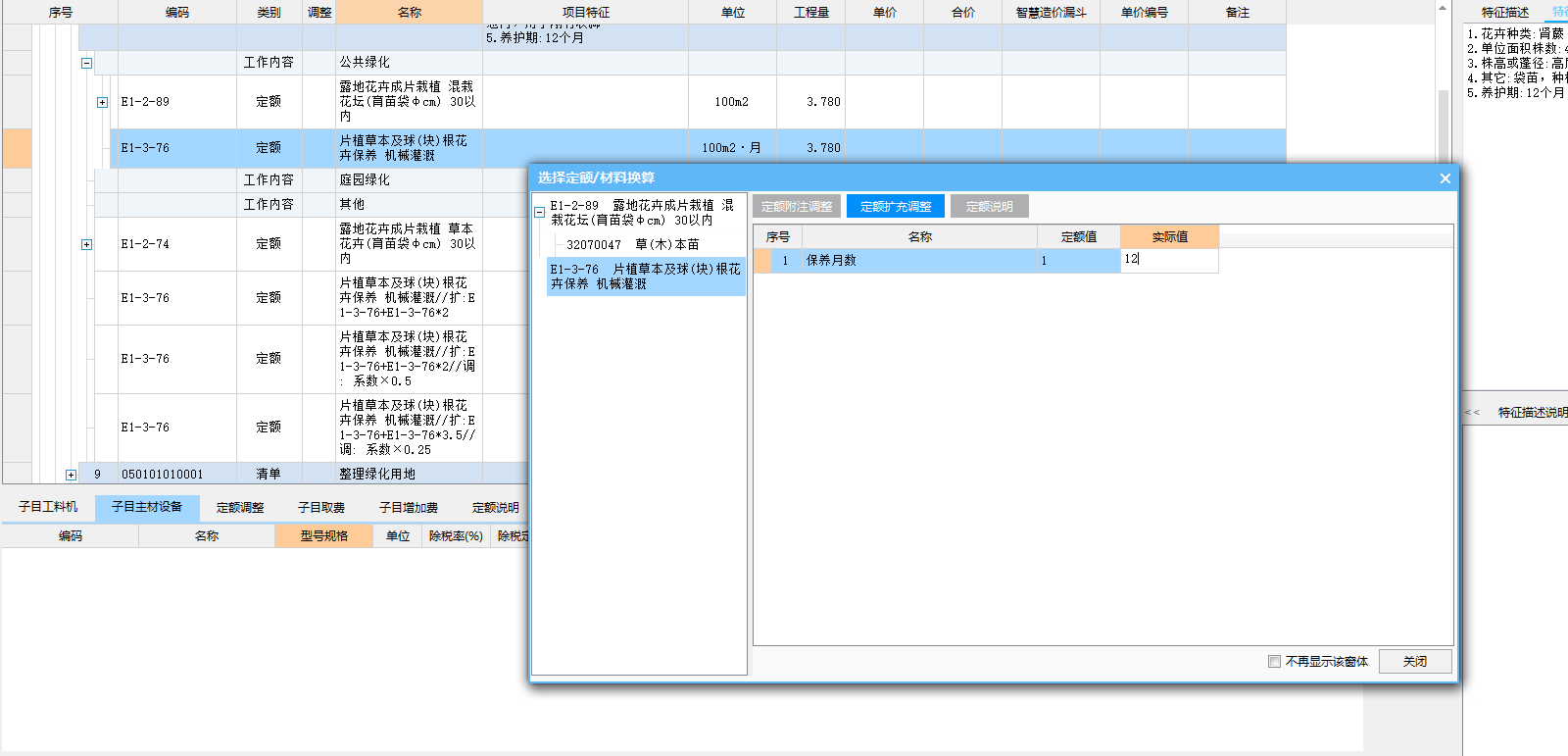The width and height of the screenshot is (1568, 756).
Task: Click unit cell 100m2·月 in highlighted row
Action: 731,148
